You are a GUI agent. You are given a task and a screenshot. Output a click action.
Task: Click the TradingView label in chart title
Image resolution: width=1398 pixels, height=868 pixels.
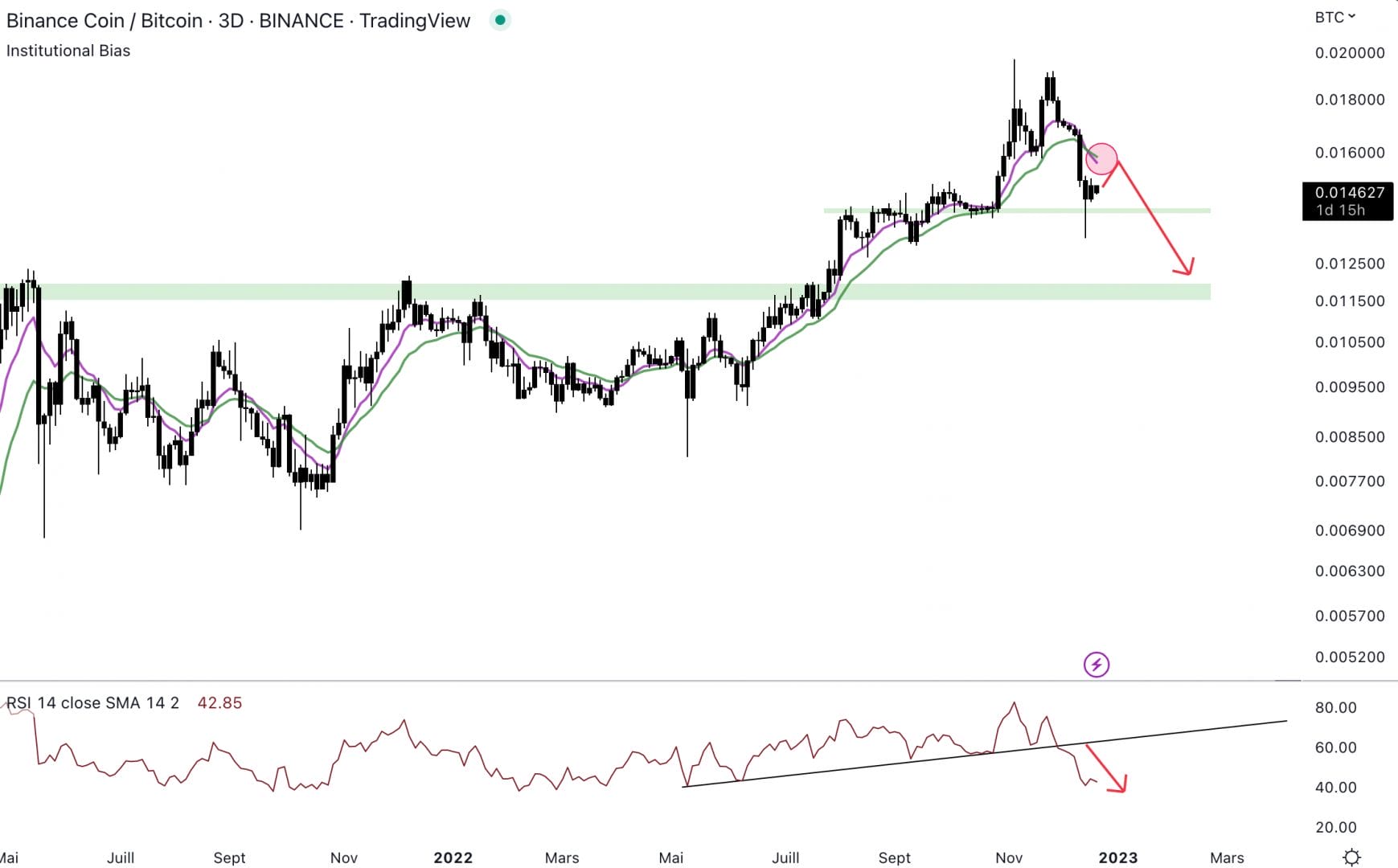[417, 20]
